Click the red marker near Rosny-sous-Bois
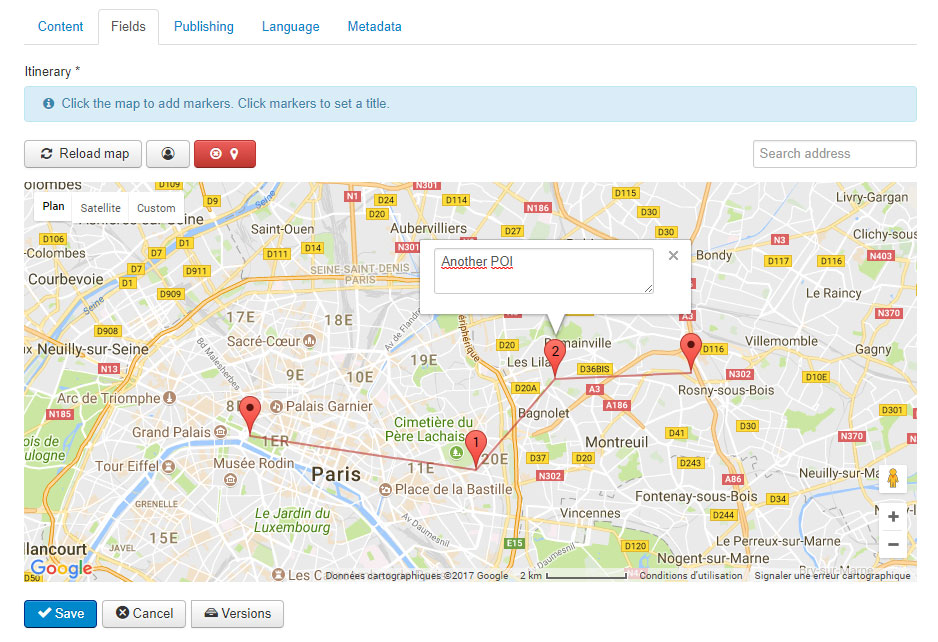The image size is (938, 642). pos(691,352)
